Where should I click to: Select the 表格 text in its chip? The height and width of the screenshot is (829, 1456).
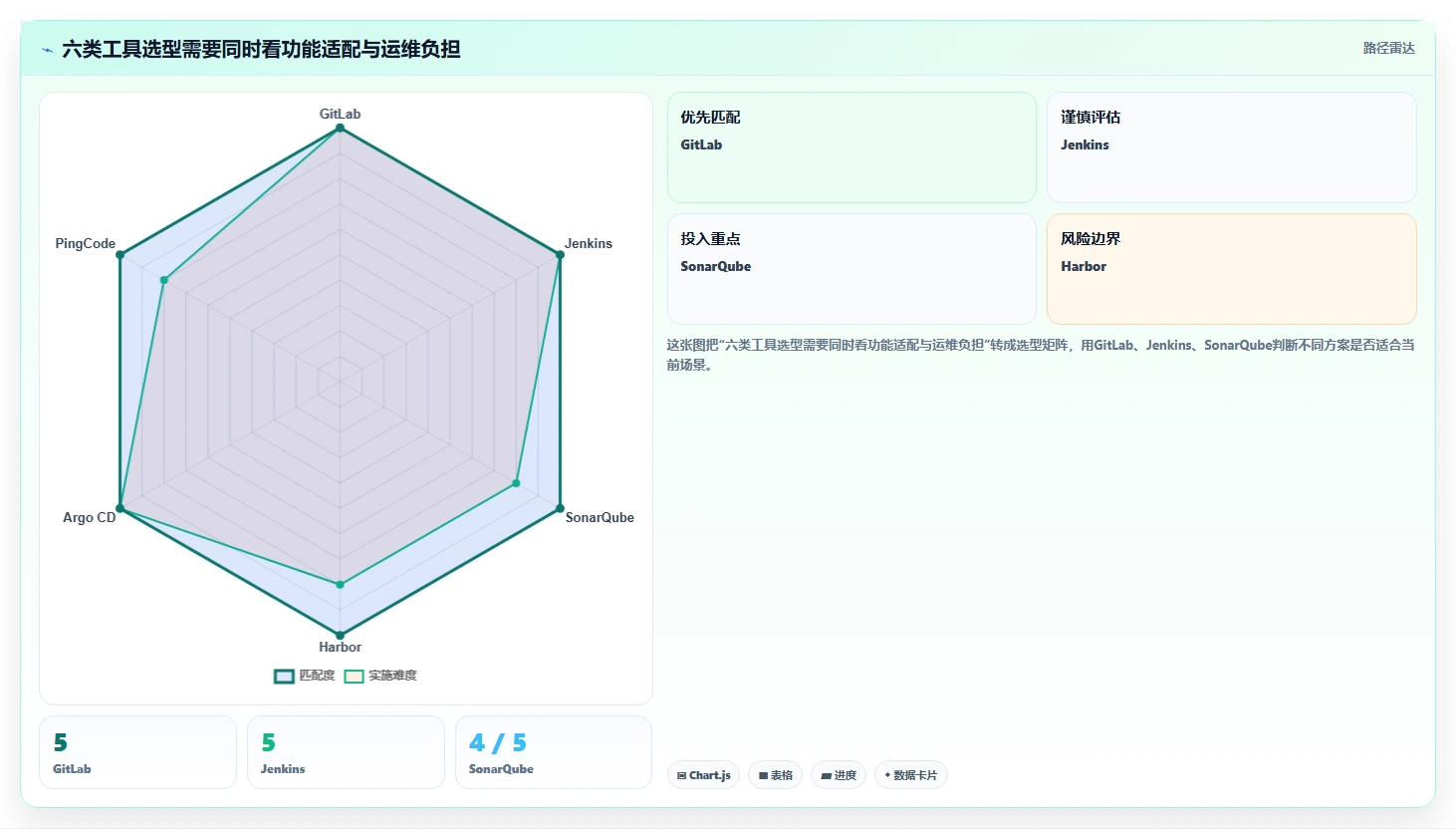click(782, 775)
